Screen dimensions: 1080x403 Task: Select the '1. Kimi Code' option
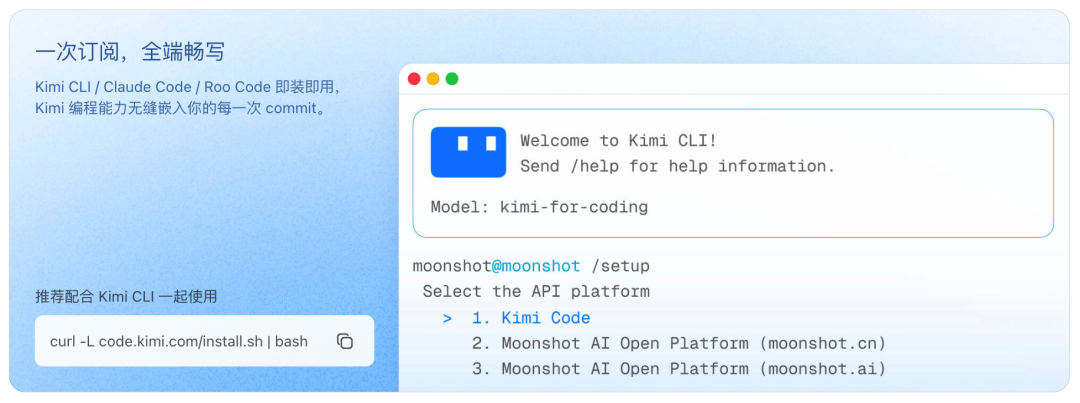click(x=531, y=318)
